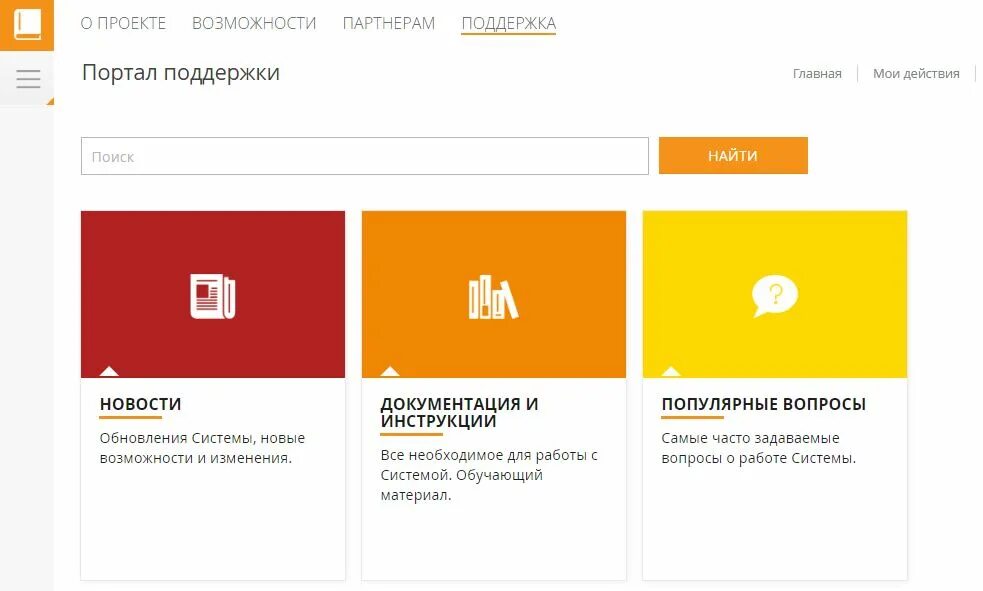The width and height of the screenshot is (983, 591).
Task: Go to the ПАРТНЕРАМ section
Action: 390,21
